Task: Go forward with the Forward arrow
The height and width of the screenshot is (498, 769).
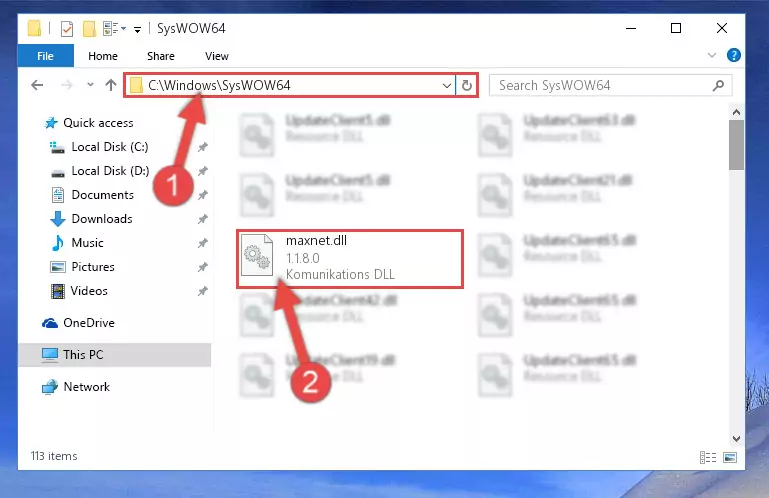Action: coord(67,85)
